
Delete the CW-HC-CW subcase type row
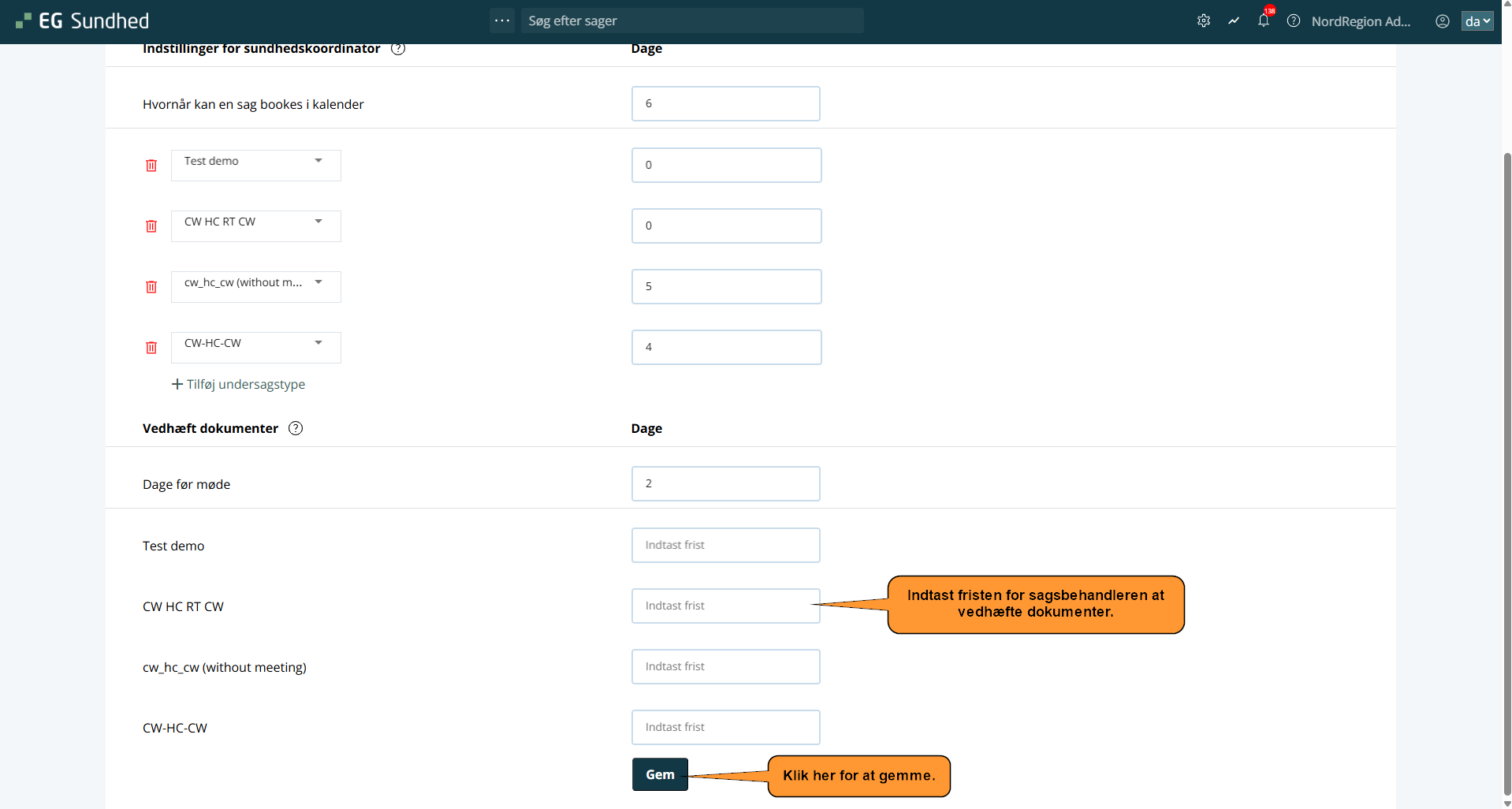151,348
